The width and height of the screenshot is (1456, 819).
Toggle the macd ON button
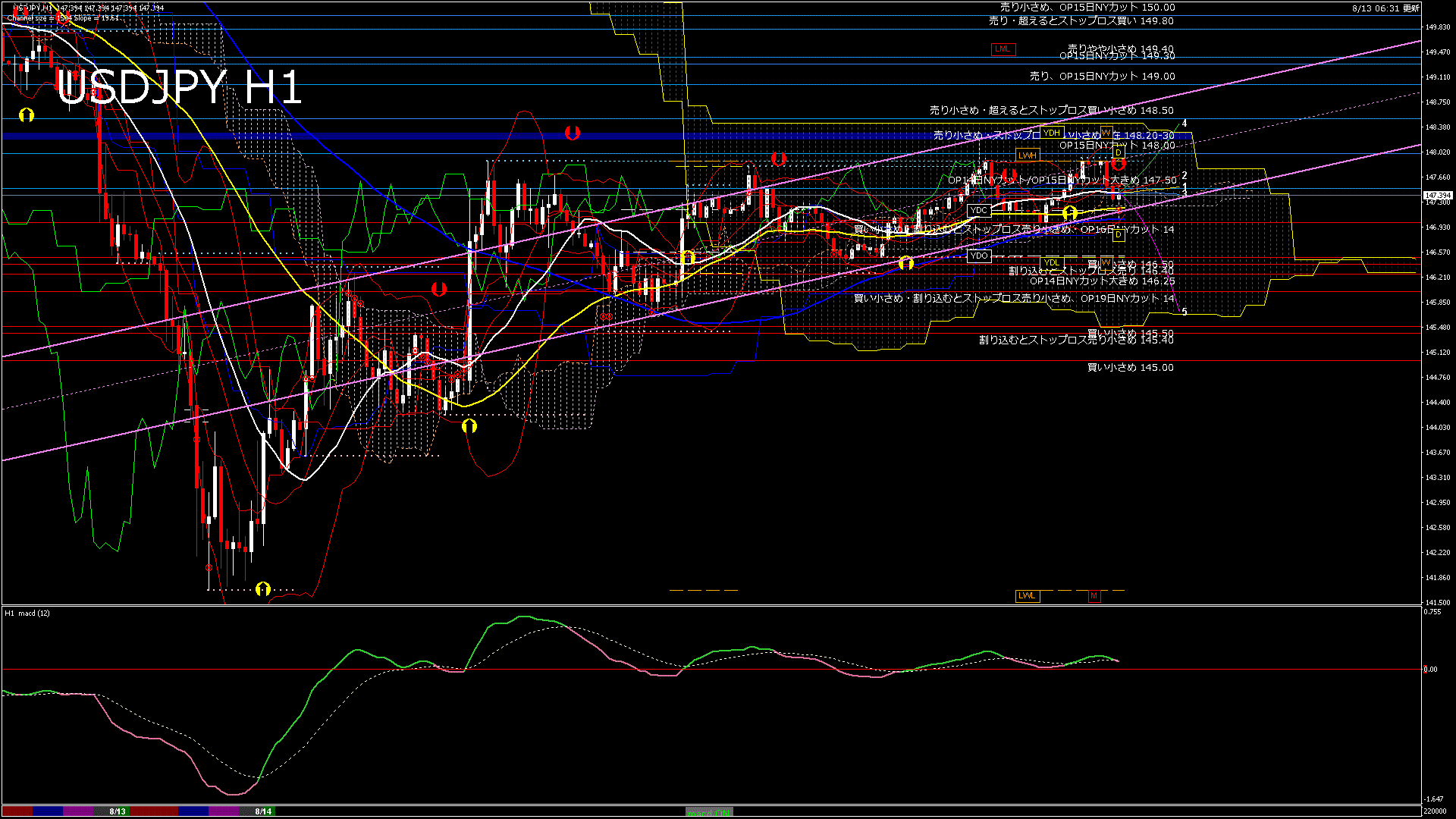click(x=709, y=812)
